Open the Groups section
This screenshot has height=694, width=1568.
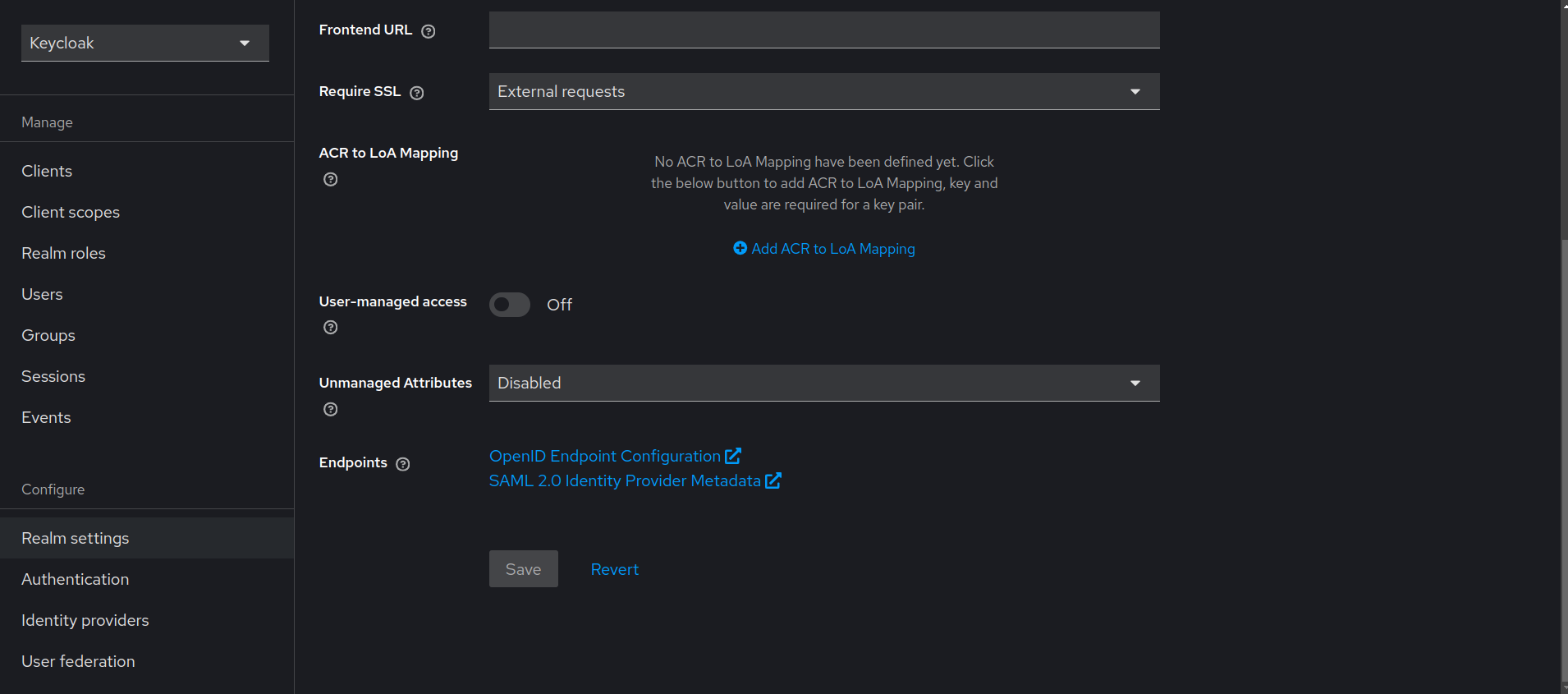[x=147, y=335]
